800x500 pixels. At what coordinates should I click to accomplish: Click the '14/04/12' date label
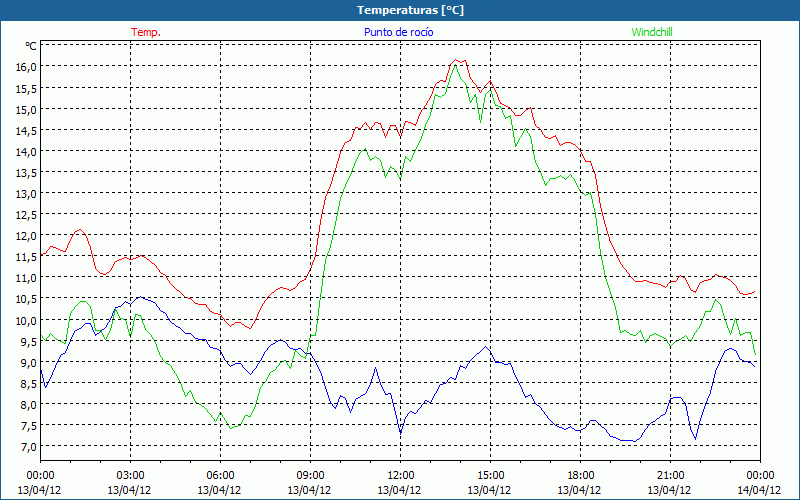coord(759,490)
